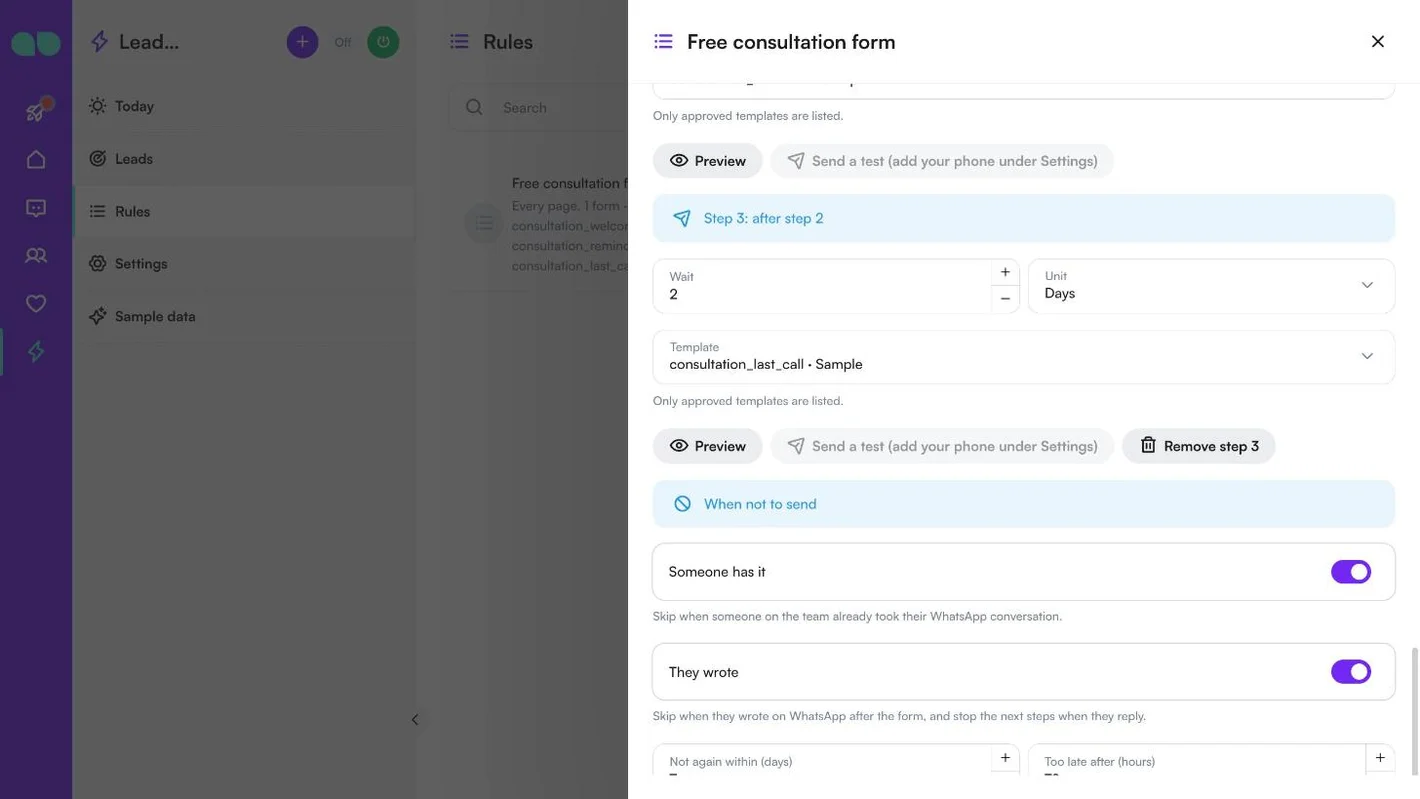The image size is (1420, 799).
Task: Expand the Unit Days dropdown
Action: (1211, 286)
